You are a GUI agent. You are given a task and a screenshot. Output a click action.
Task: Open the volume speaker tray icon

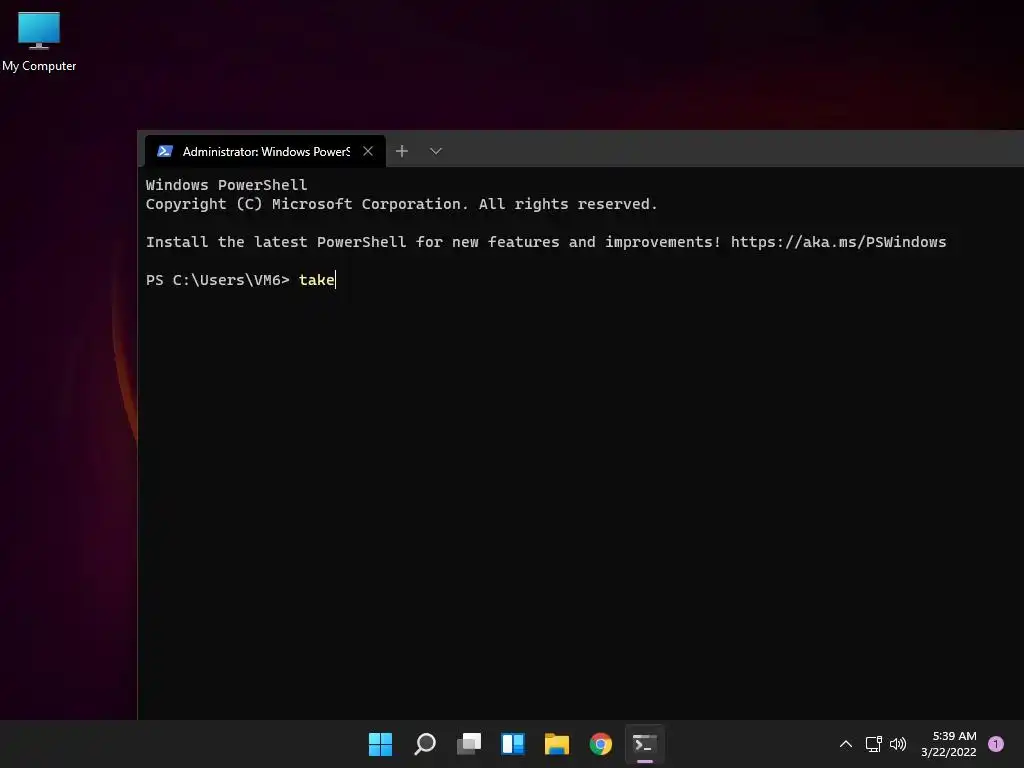pyautogui.click(x=898, y=744)
